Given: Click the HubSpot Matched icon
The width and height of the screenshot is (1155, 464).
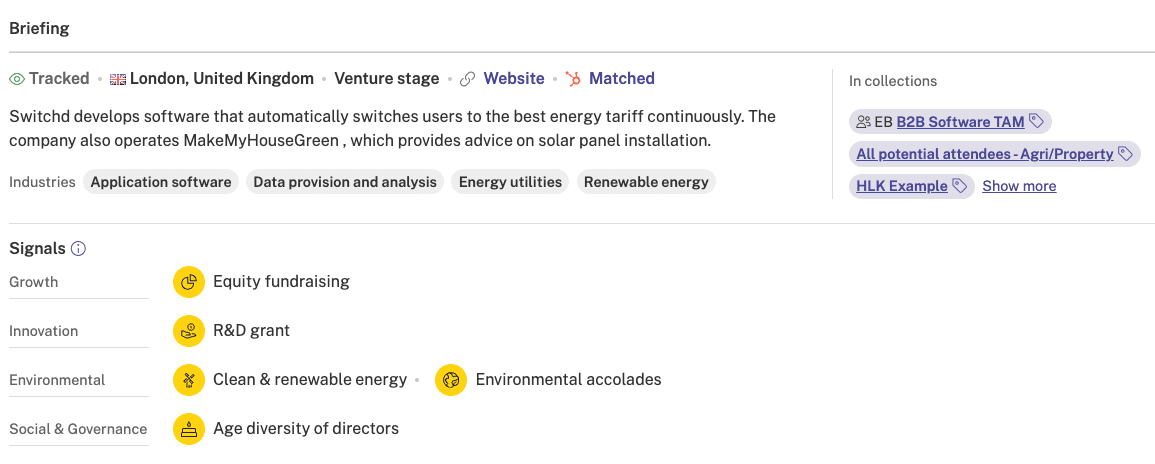Looking at the screenshot, I should pyautogui.click(x=573, y=79).
